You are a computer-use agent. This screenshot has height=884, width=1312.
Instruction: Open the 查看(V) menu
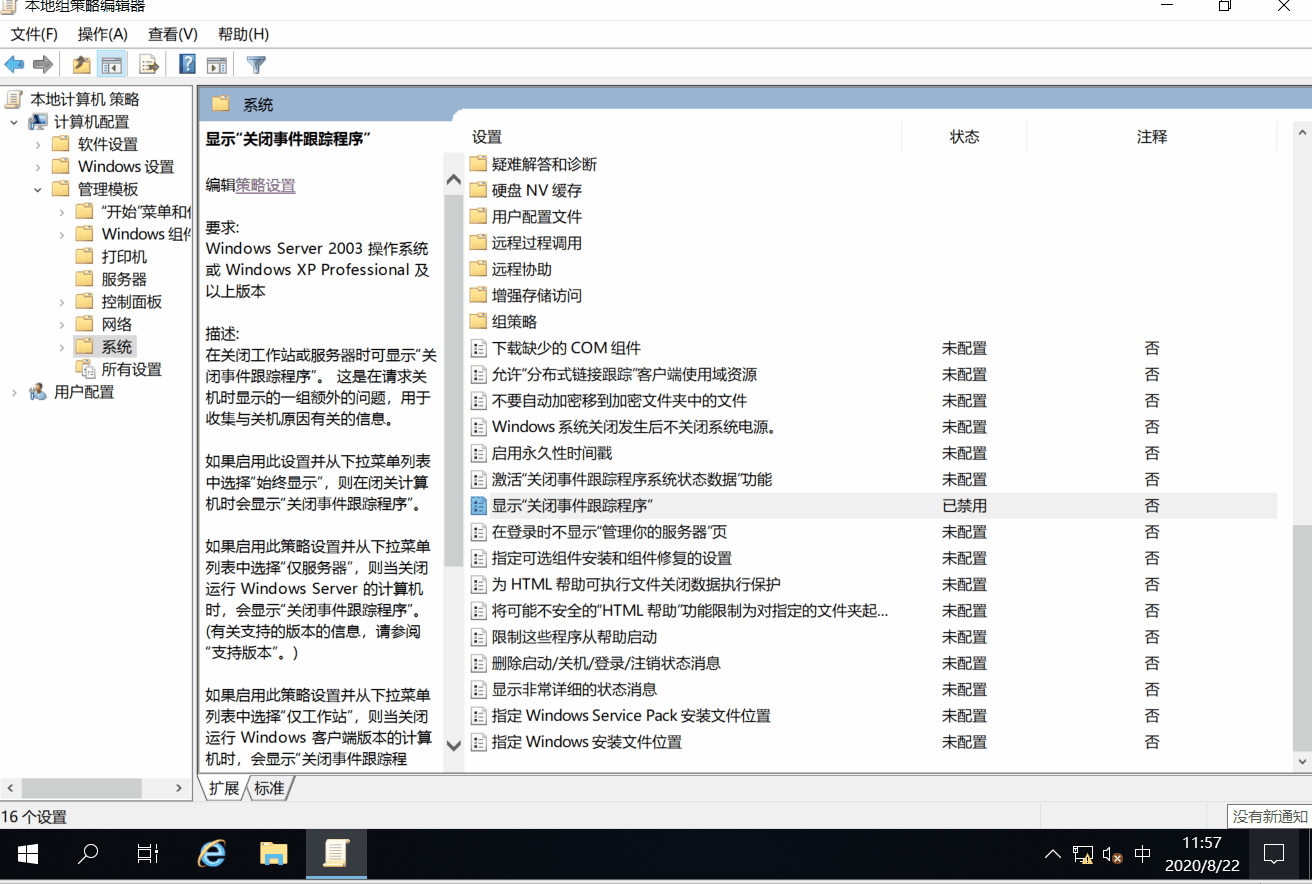point(172,34)
